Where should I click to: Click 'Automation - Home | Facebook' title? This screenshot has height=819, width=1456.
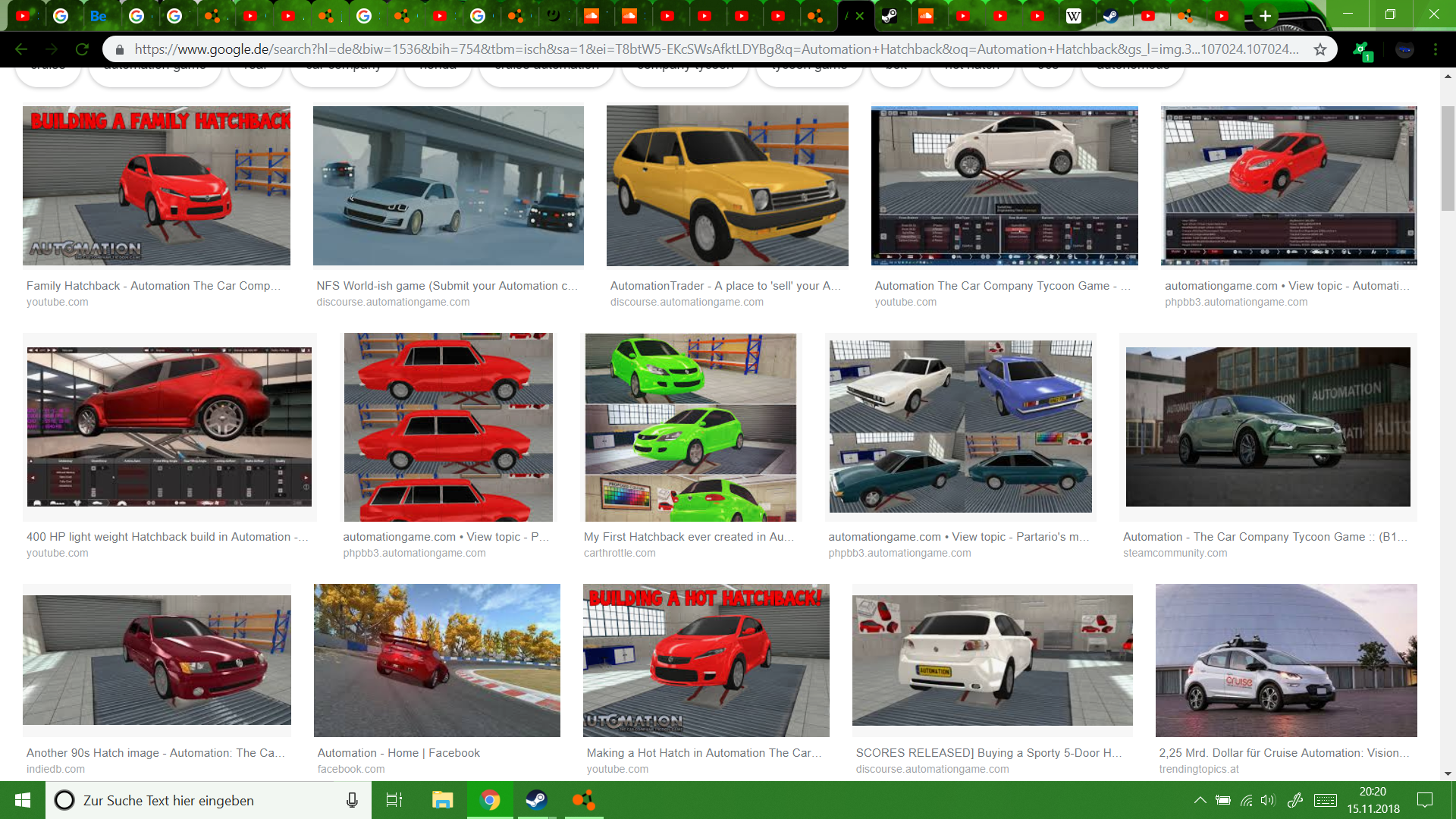(x=399, y=753)
